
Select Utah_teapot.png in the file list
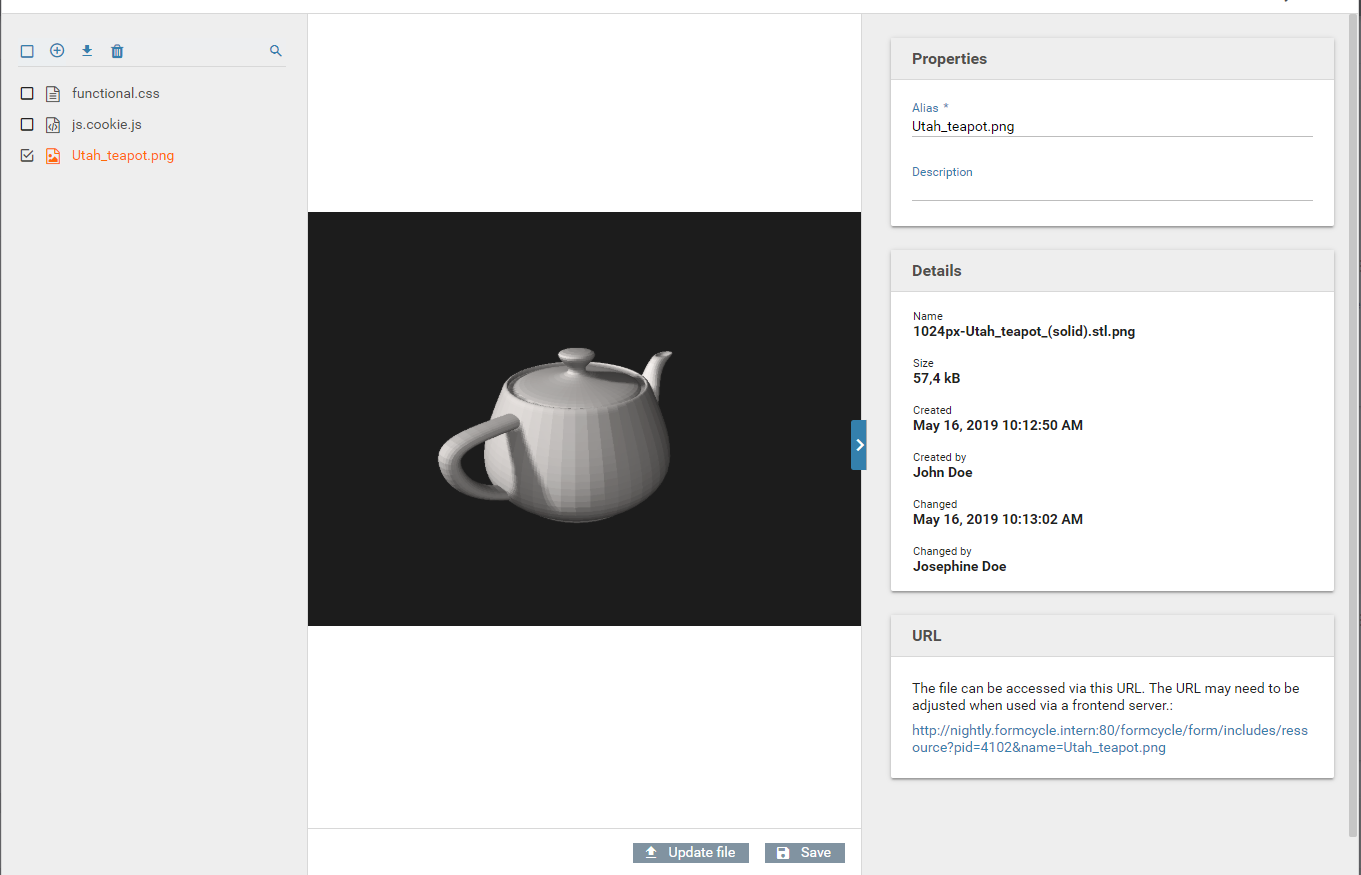click(x=123, y=156)
